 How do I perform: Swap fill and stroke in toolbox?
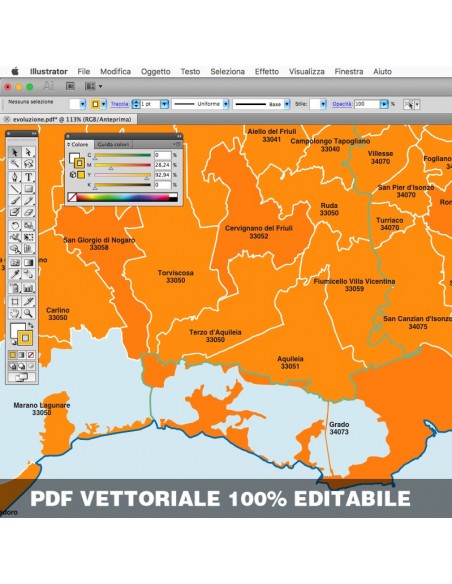(30, 326)
